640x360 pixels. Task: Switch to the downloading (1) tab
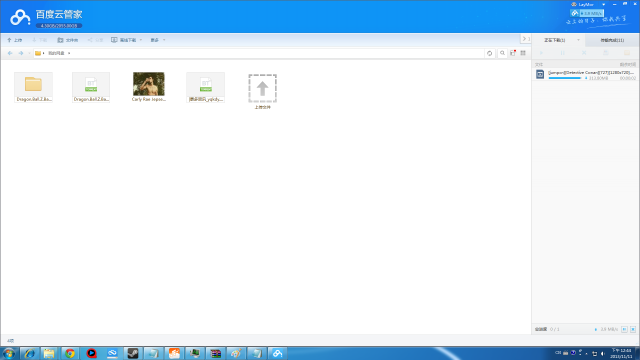pyautogui.click(x=554, y=40)
